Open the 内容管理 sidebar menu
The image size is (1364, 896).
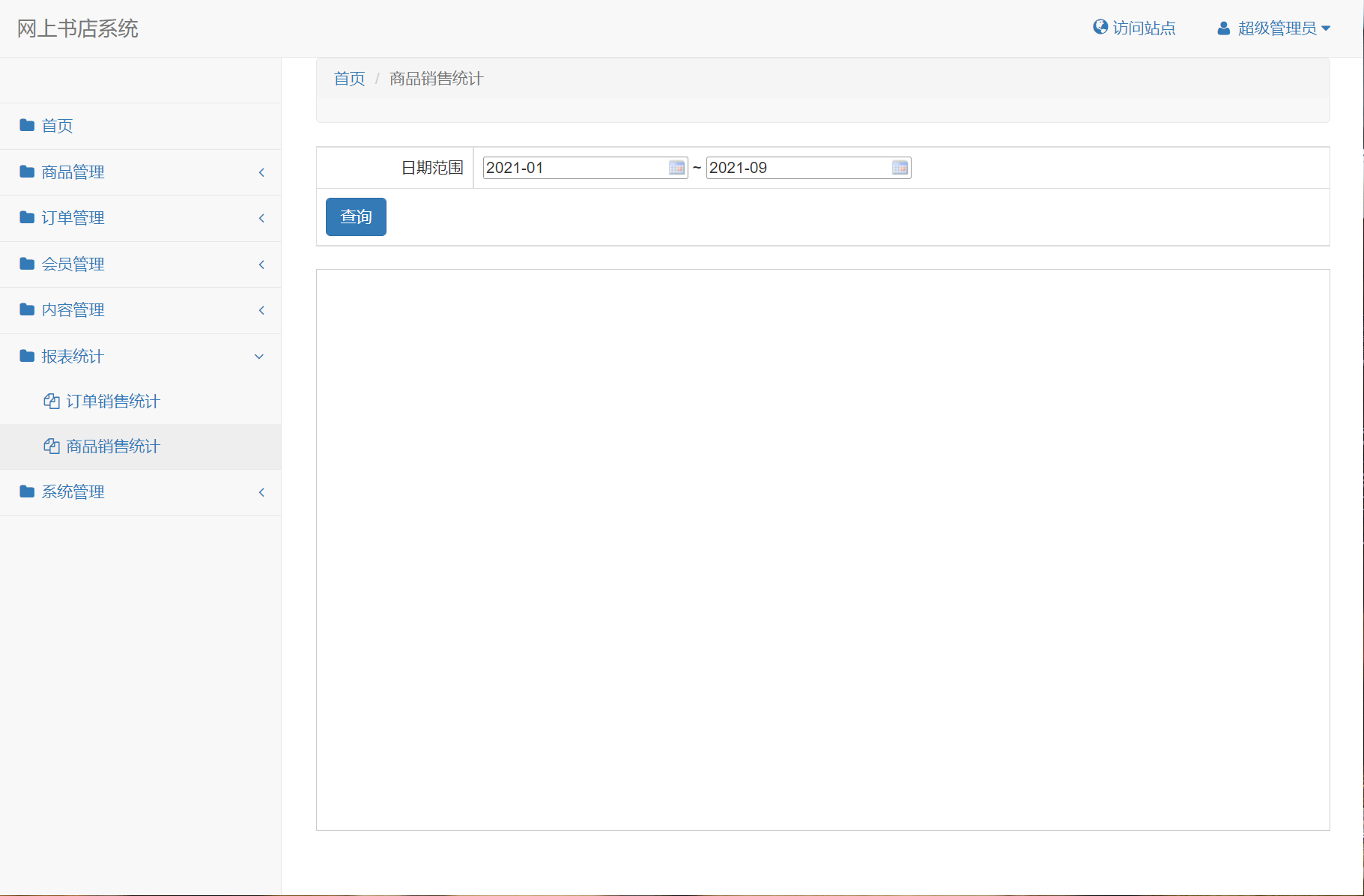(141, 310)
